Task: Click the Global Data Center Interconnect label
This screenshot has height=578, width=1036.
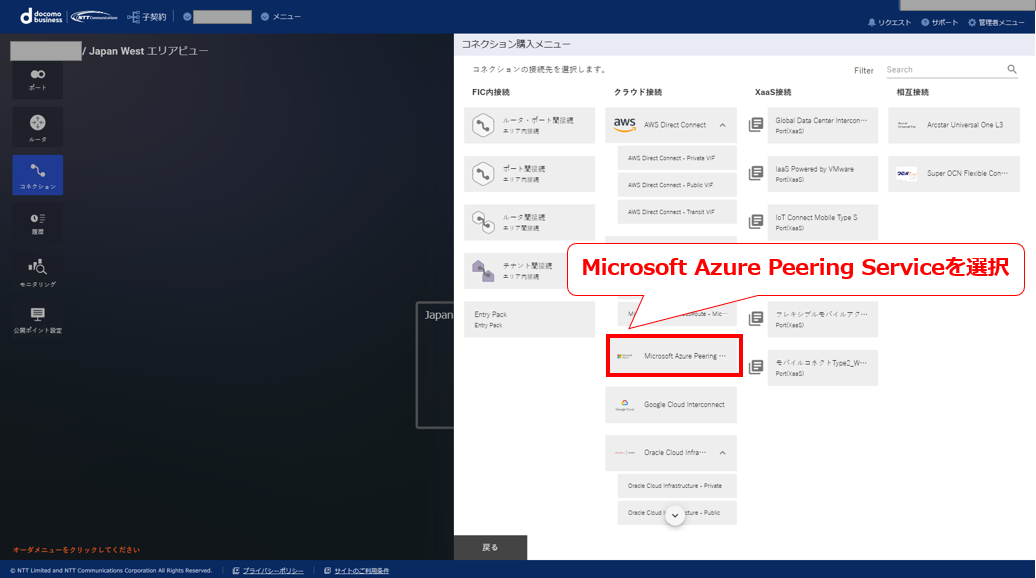Action: 821,121
